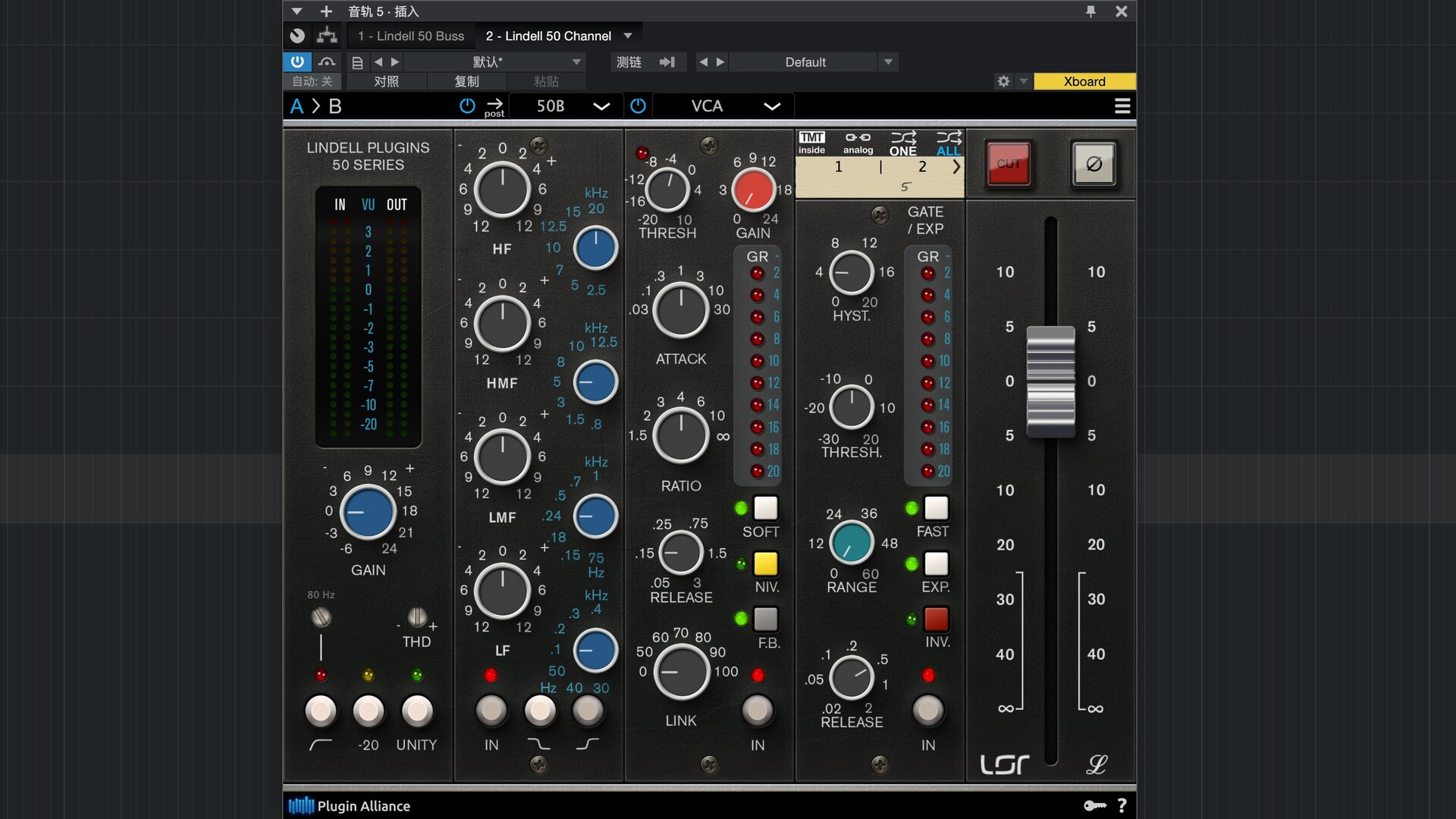The width and height of the screenshot is (1456, 819).
Task: Click the A > B copy settings control
Action: [316, 106]
